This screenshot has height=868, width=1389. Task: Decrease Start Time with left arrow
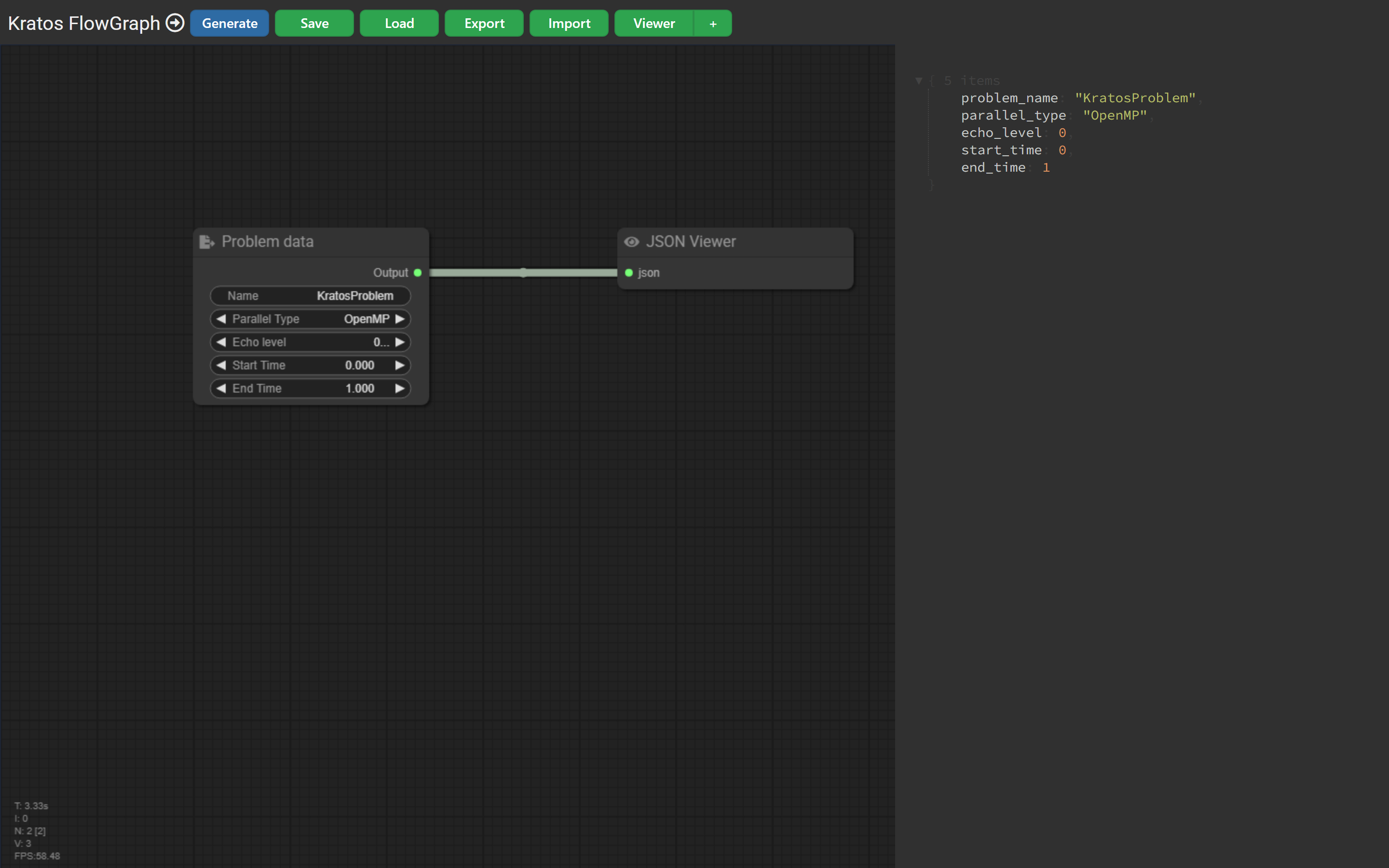click(221, 365)
